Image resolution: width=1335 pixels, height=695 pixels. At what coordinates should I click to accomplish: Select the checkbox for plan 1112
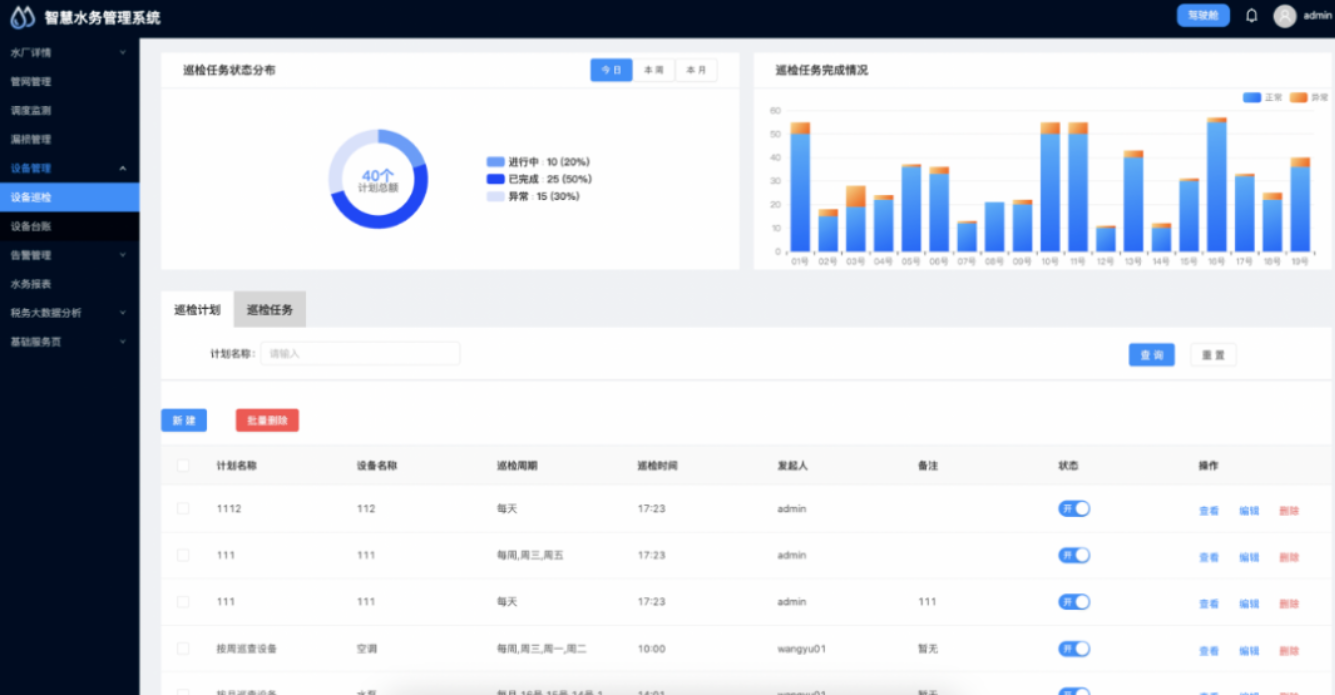tap(183, 509)
